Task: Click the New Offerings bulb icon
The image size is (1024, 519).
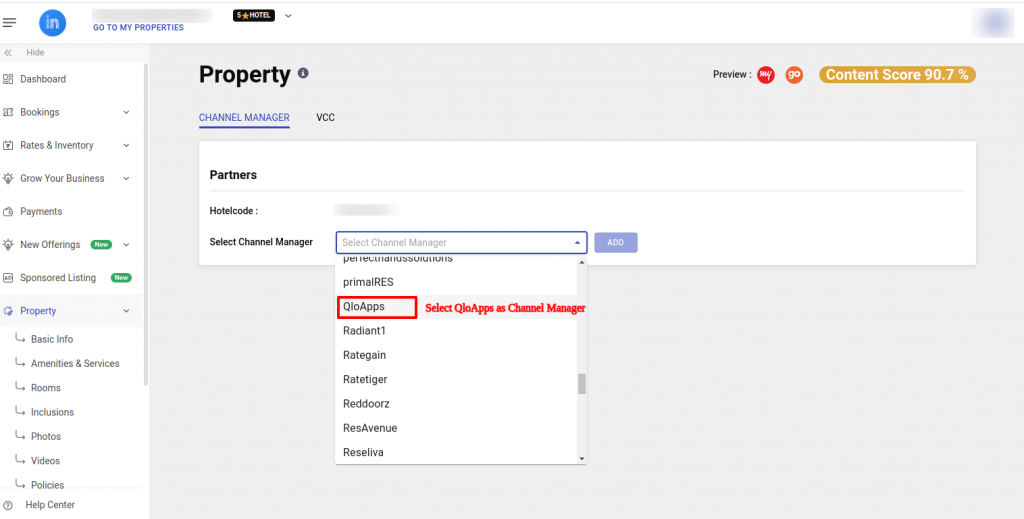Action: [8, 245]
